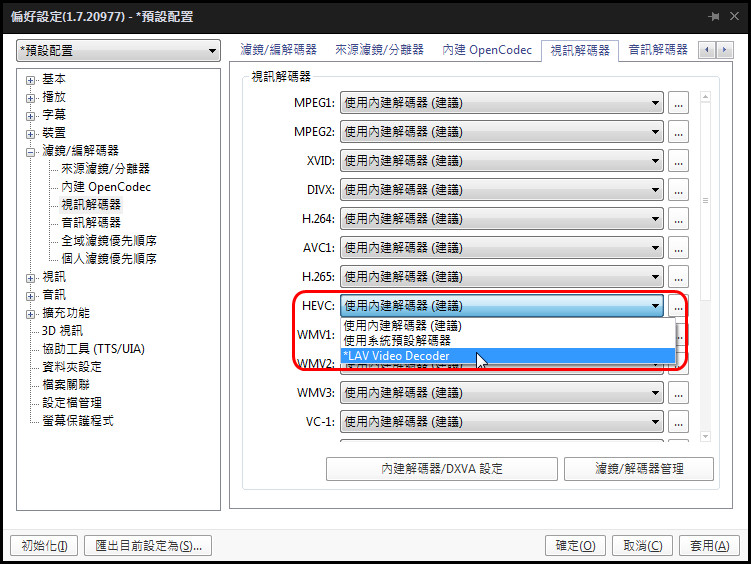Viewport: 751px width, 564px height.
Task: Switch to 視訊解碼器 tab
Action: click(580, 50)
